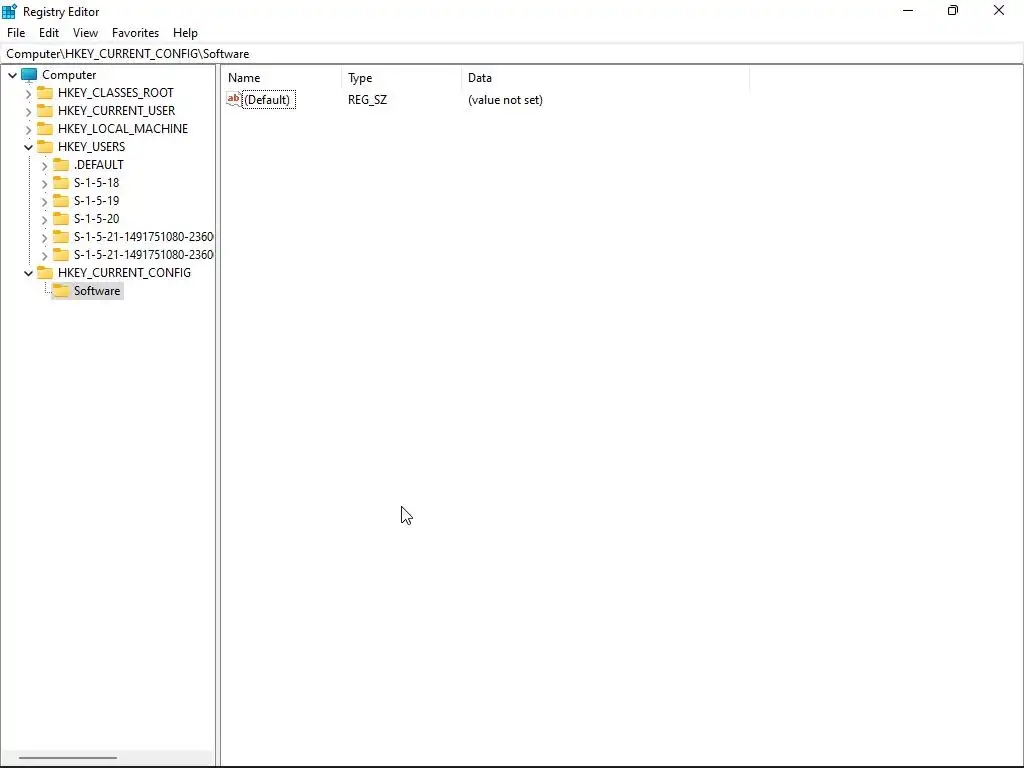Image resolution: width=1024 pixels, height=768 pixels.
Task: Open the Favorites menu
Action: tap(135, 33)
